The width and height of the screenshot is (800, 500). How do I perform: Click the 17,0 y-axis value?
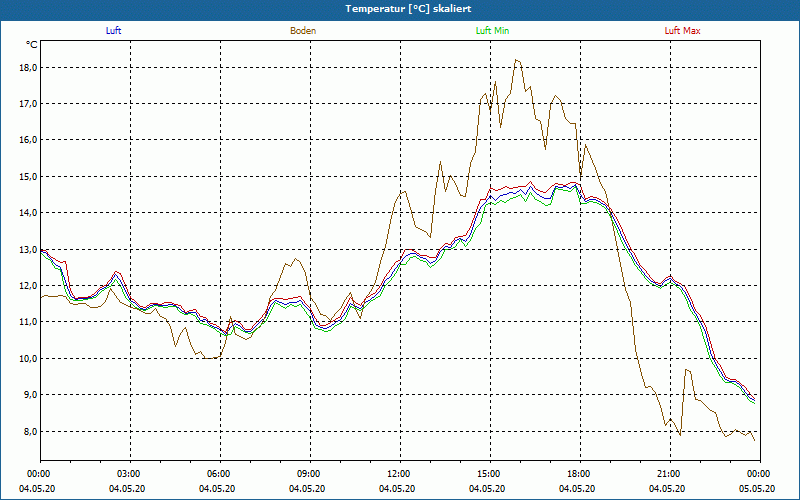(x=28, y=104)
